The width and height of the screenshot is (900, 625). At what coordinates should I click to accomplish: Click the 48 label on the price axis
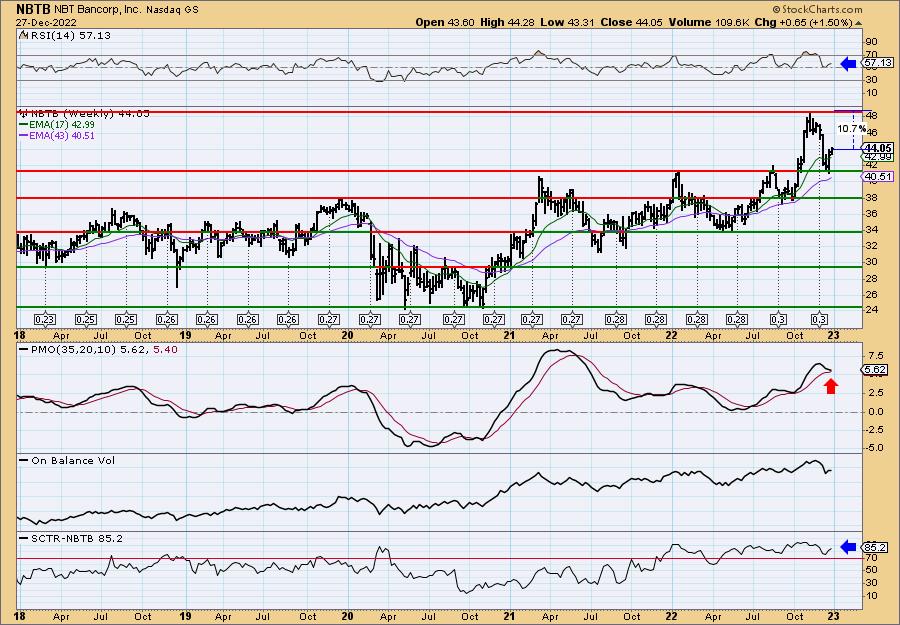(871, 115)
